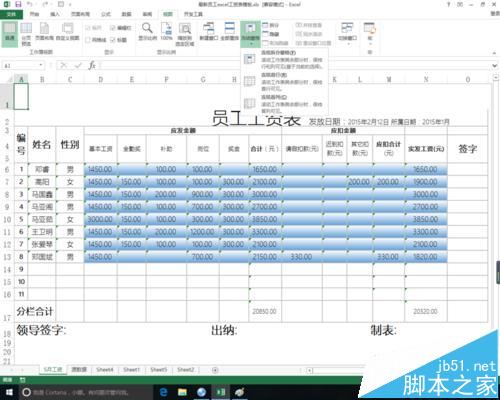The image size is (500, 400).
Task: Click the formula bar confirm checkmark icon
Action: [78, 65]
